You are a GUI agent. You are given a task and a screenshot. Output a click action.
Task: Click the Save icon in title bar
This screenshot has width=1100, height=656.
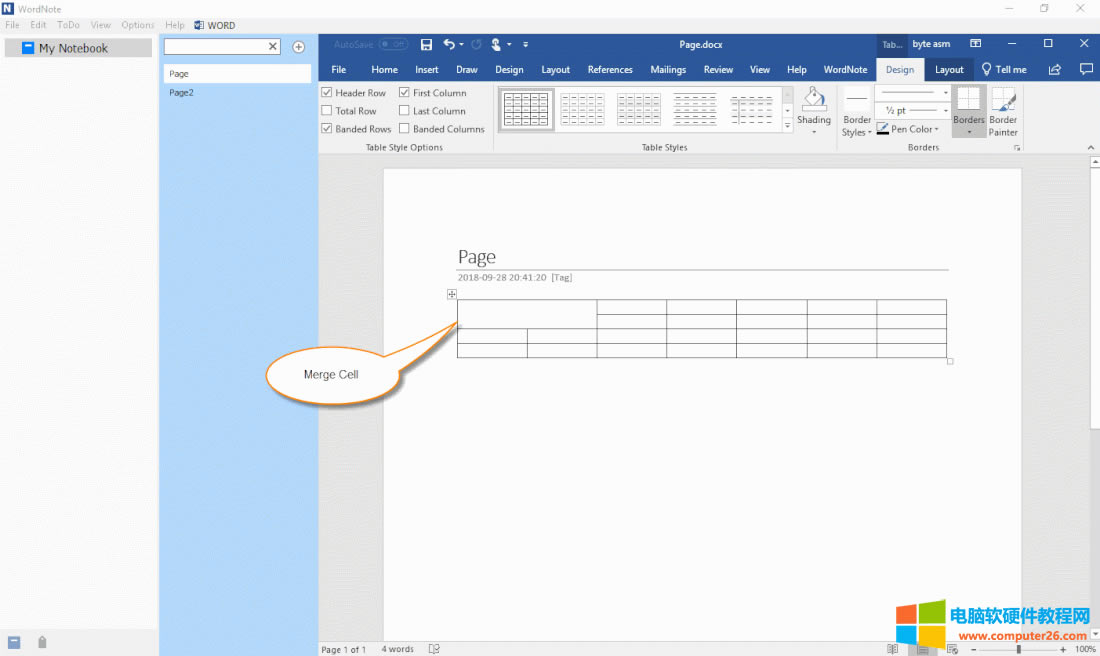pos(427,44)
